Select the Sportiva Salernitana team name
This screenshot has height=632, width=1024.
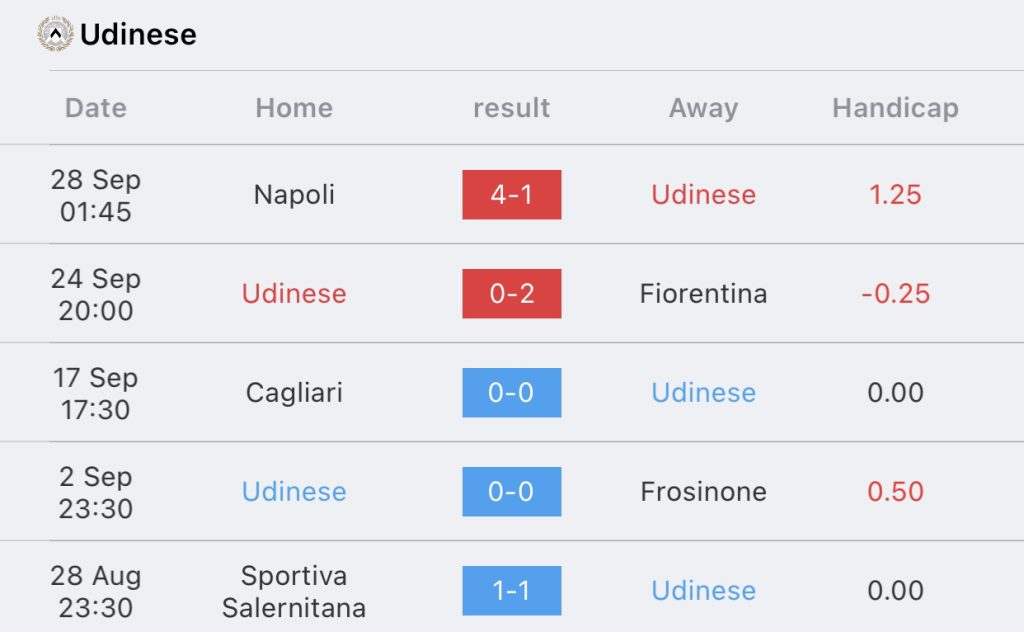294,592
